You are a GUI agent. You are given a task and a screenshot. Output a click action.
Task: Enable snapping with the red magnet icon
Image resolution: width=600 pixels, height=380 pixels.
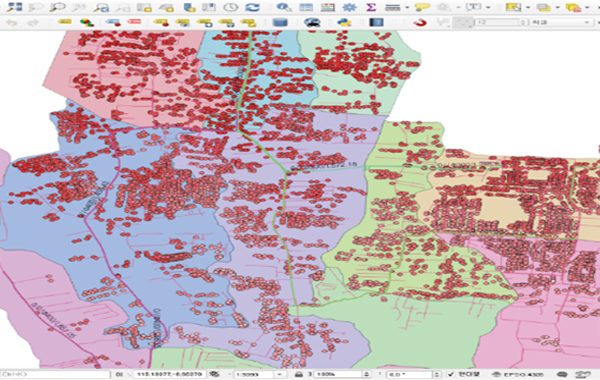[x=420, y=22]
